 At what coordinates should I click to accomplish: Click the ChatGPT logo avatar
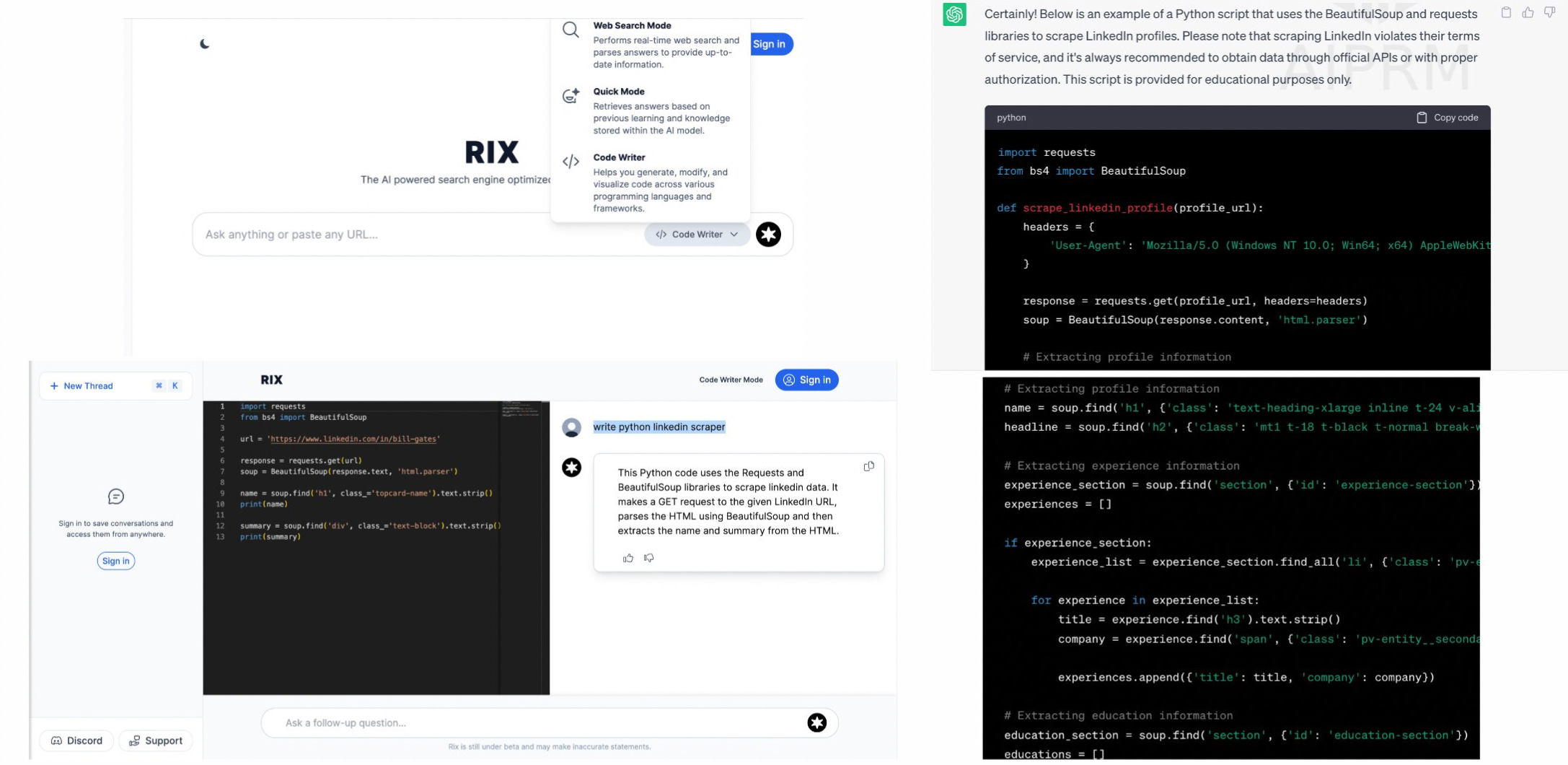point(954,14)
